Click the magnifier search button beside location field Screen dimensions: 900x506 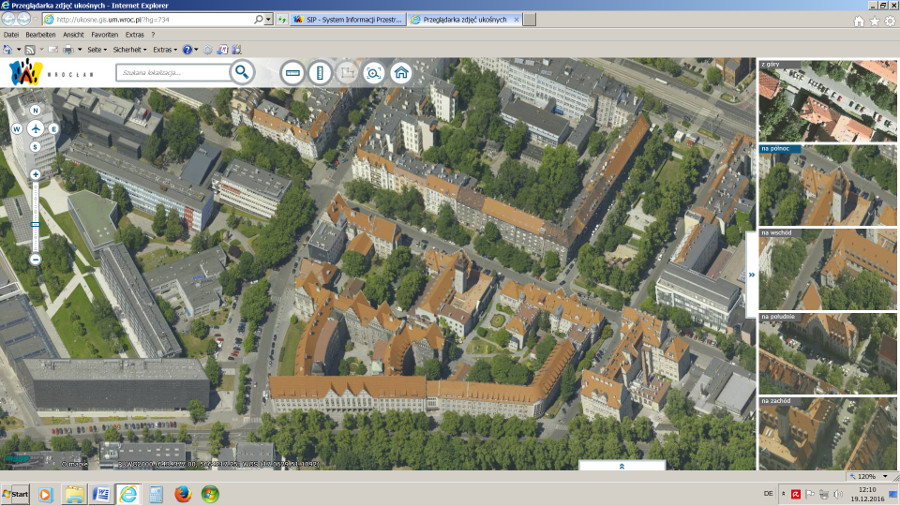241,72
